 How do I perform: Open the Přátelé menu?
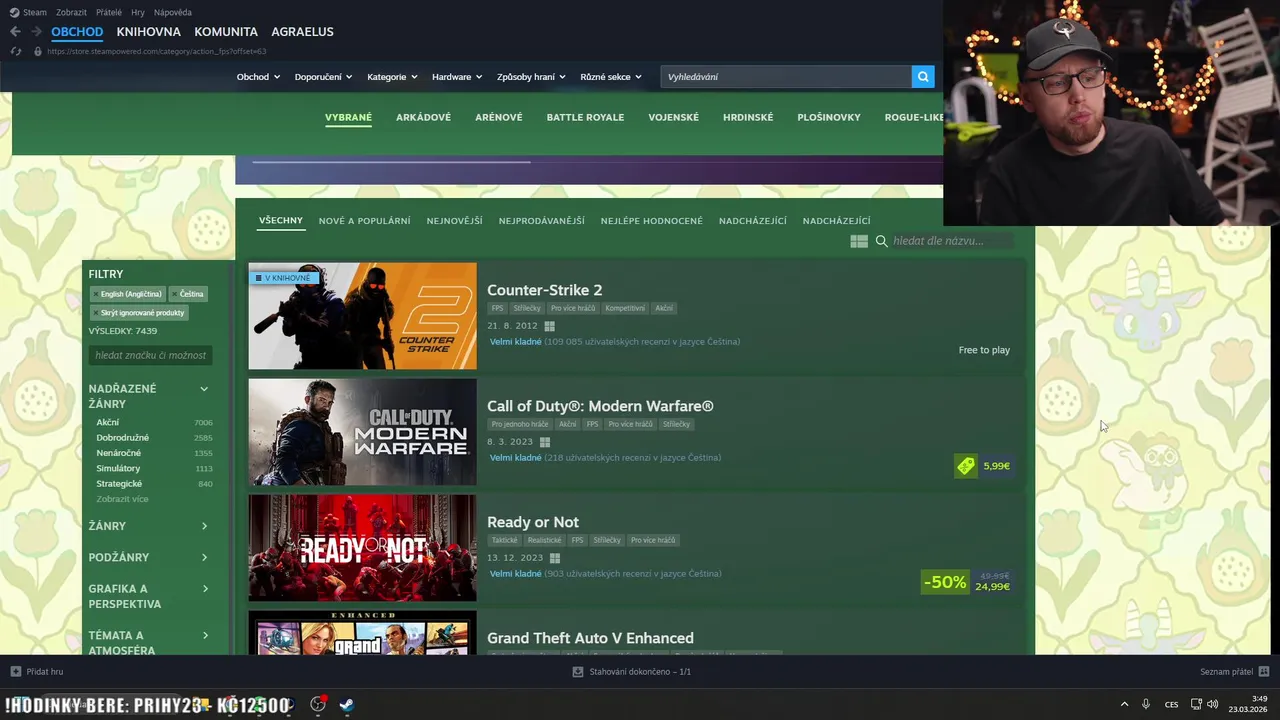(109, 12)
